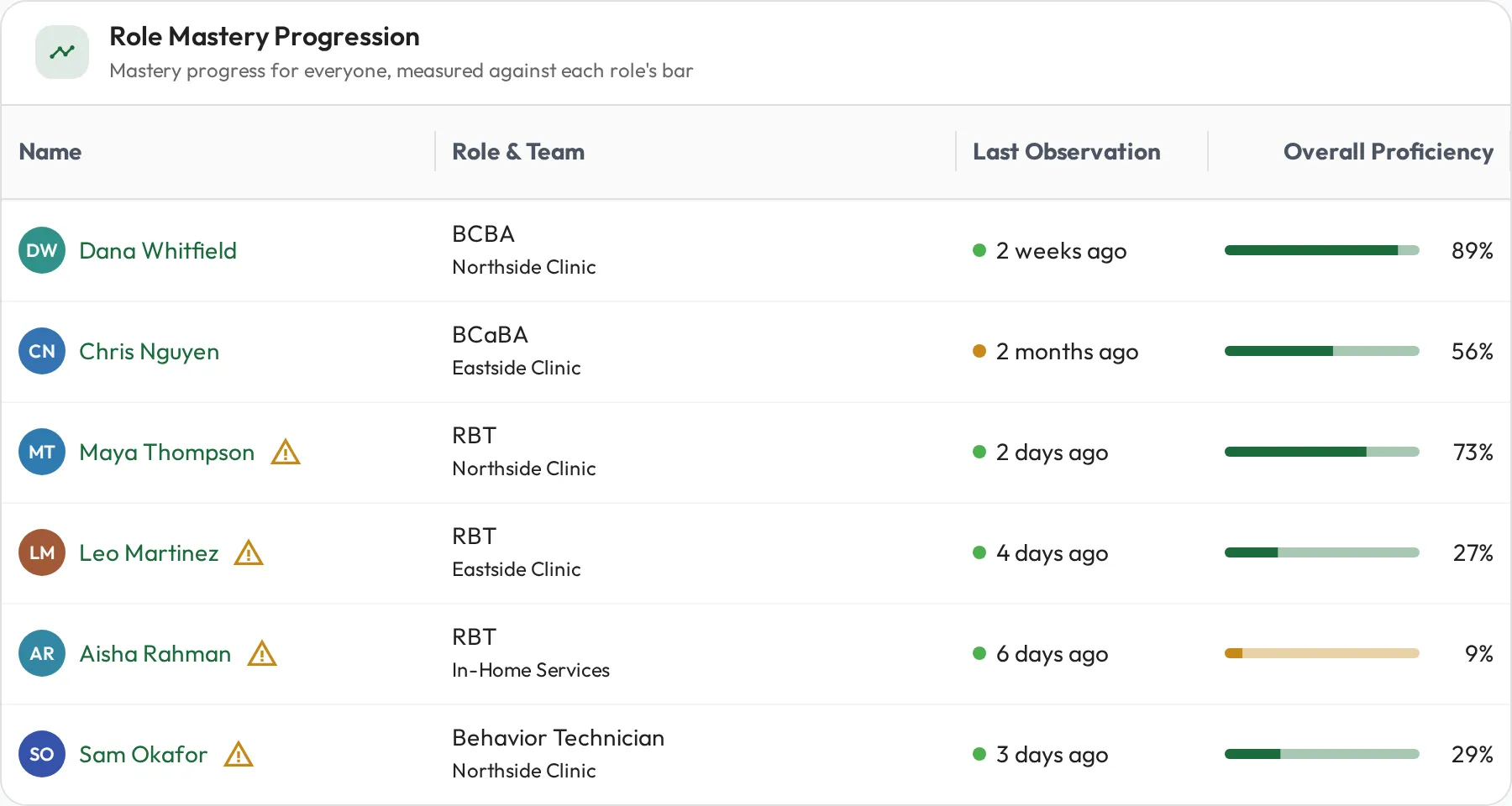Click orange status dot for 2 months ago
The image size is (1512, 806).
[979, 351]
